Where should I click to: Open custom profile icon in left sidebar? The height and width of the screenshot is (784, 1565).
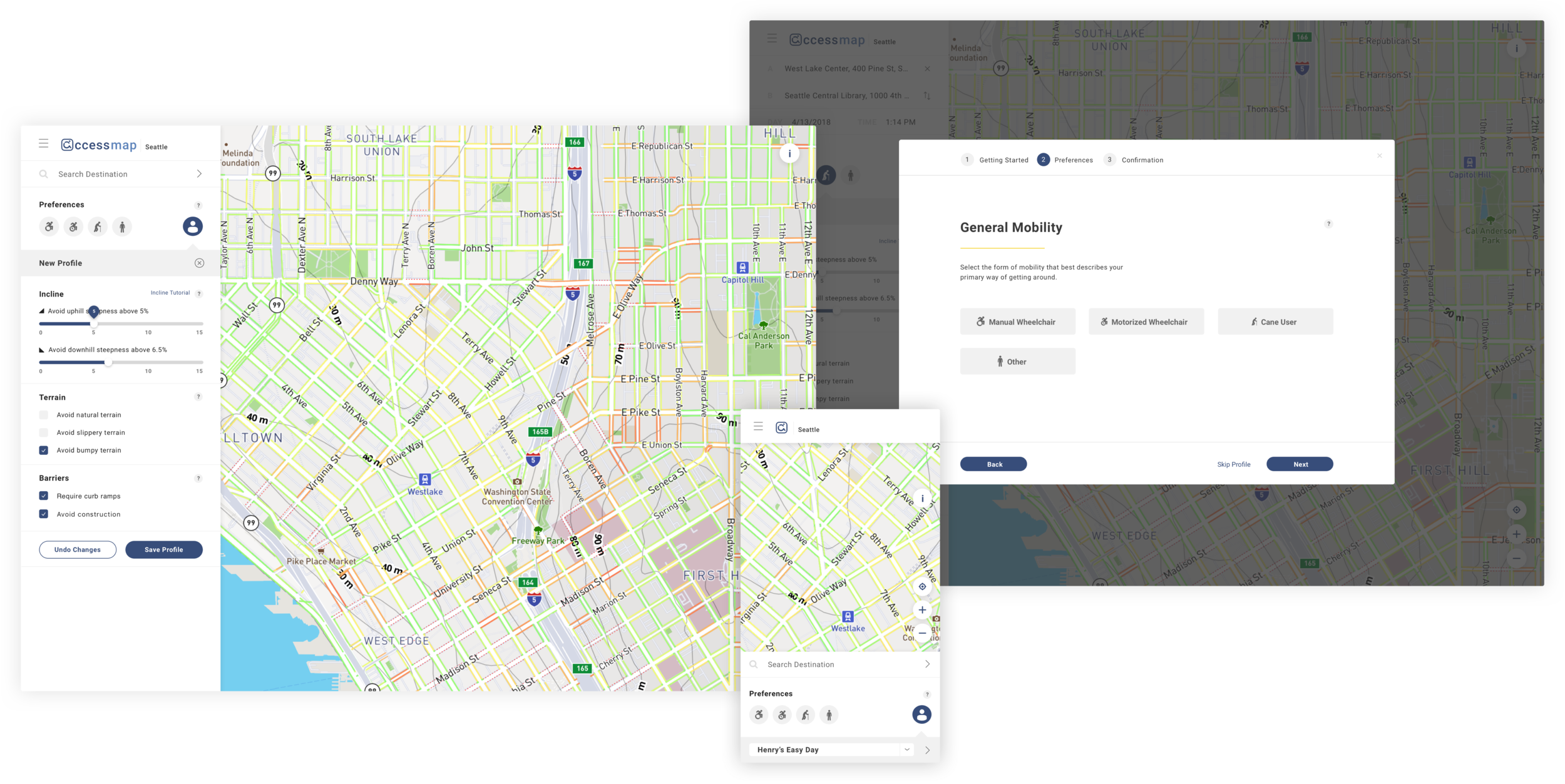coord(192,227)
